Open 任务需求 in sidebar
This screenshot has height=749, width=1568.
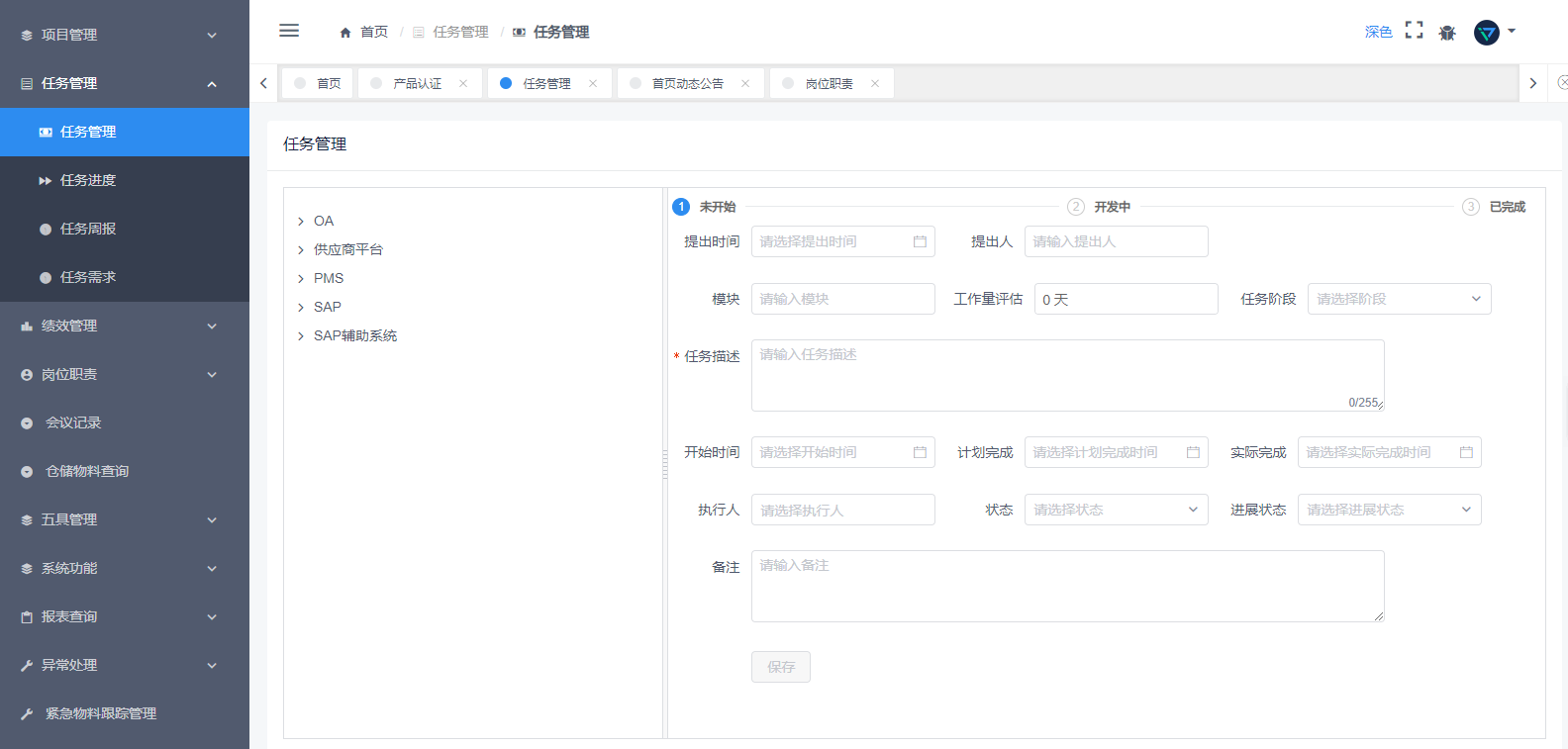click(x=125, y=277)
